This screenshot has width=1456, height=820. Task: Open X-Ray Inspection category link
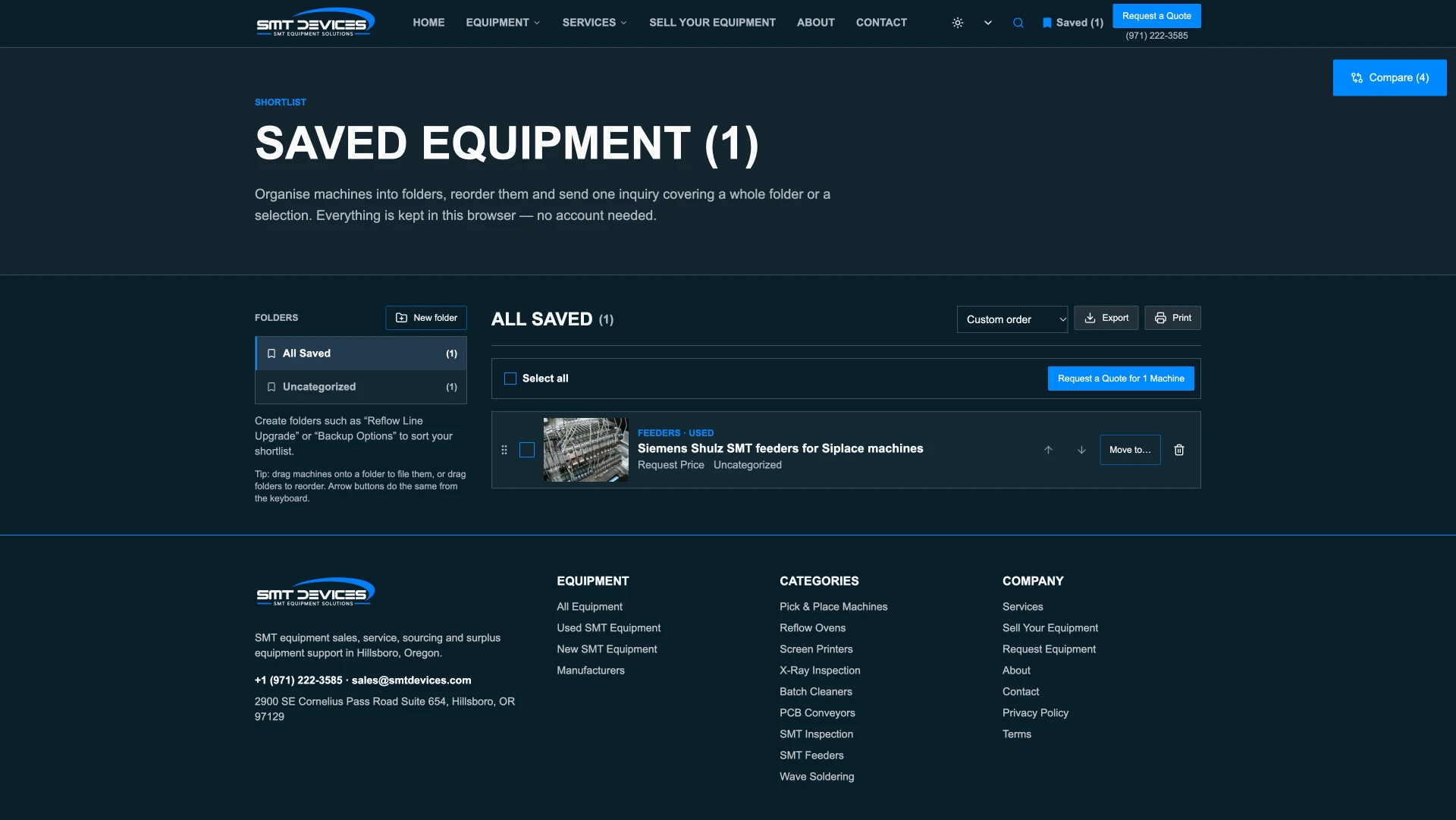[x=820, y=671]
